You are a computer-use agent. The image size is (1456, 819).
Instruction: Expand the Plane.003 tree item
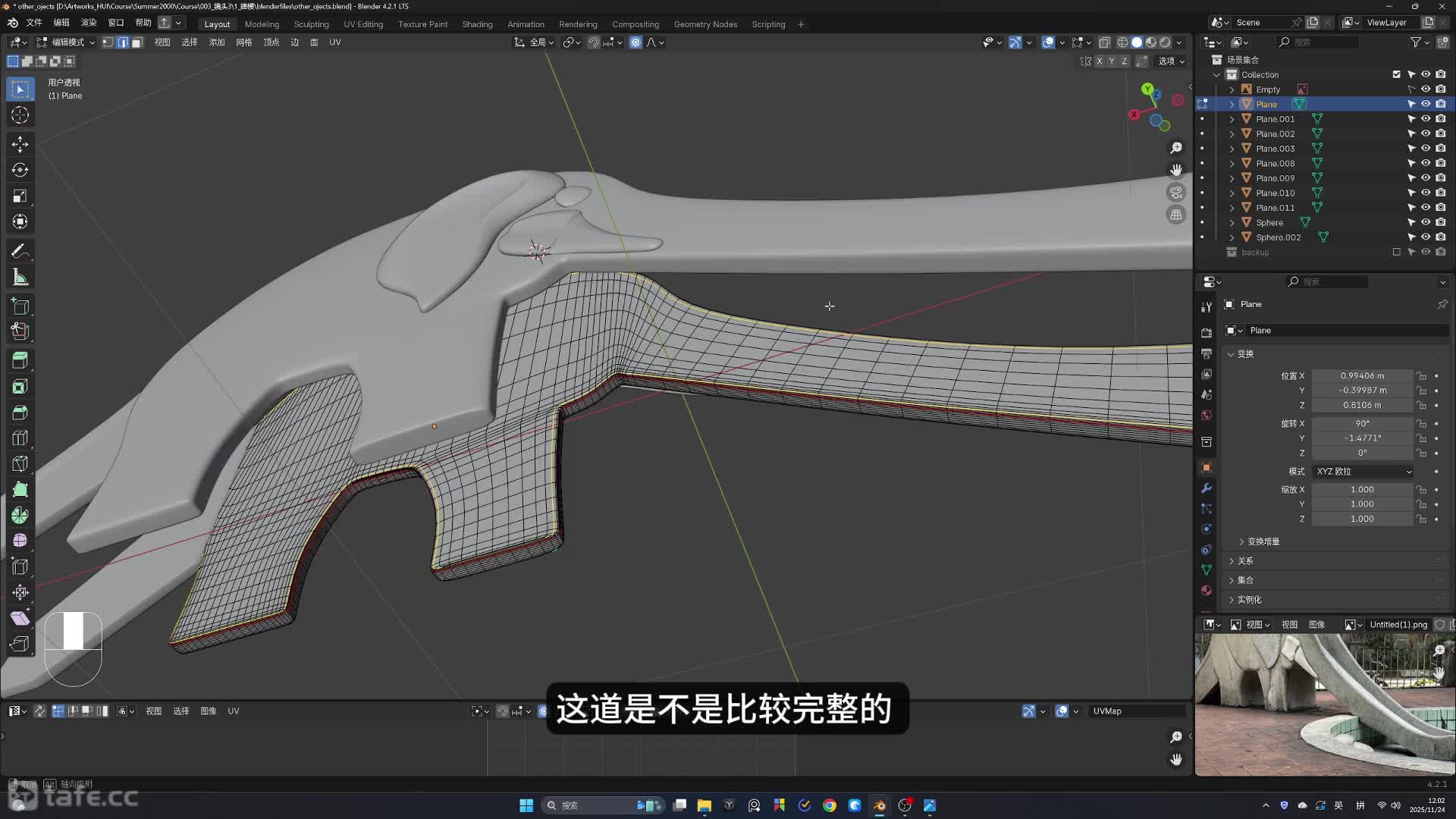click(1232, 149)
